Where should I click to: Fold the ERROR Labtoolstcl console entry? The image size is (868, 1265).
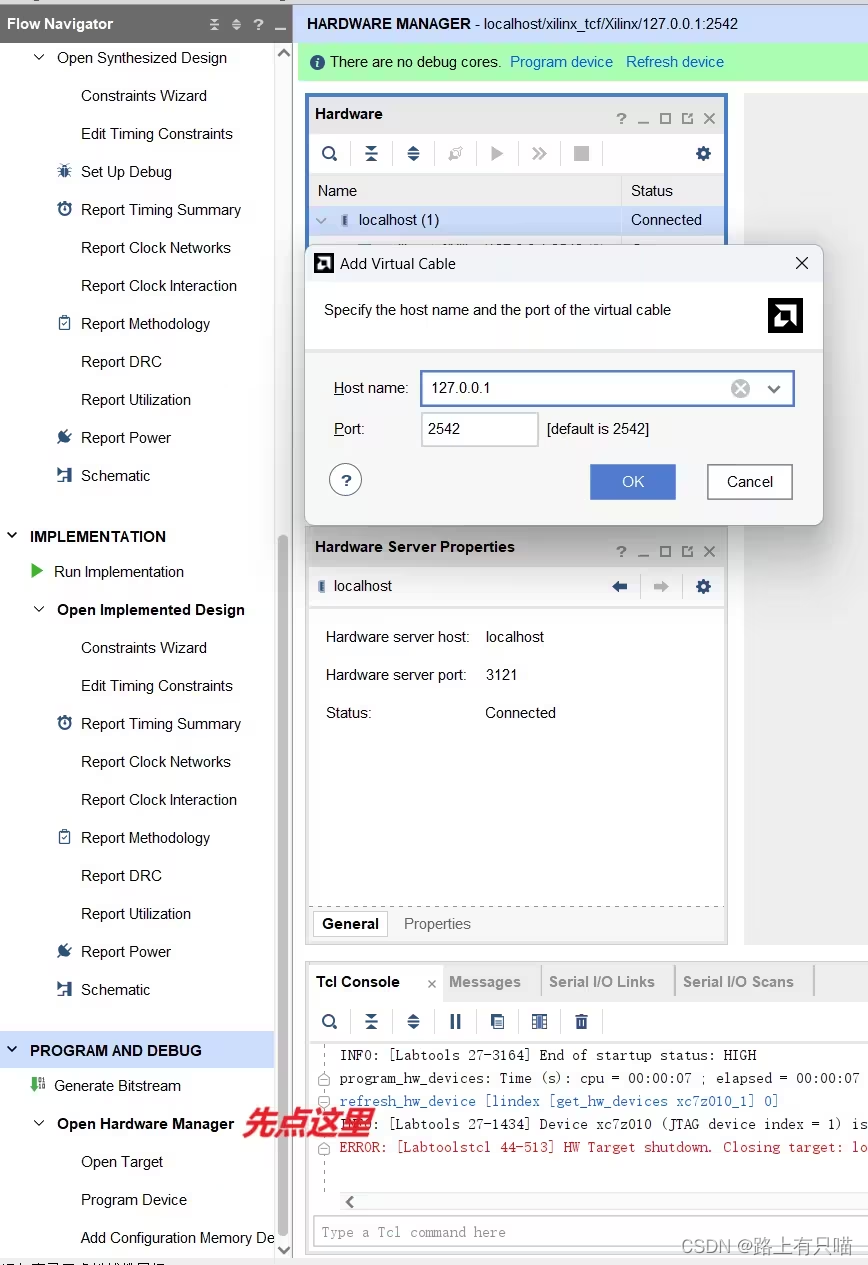(x=324, y=1149)
